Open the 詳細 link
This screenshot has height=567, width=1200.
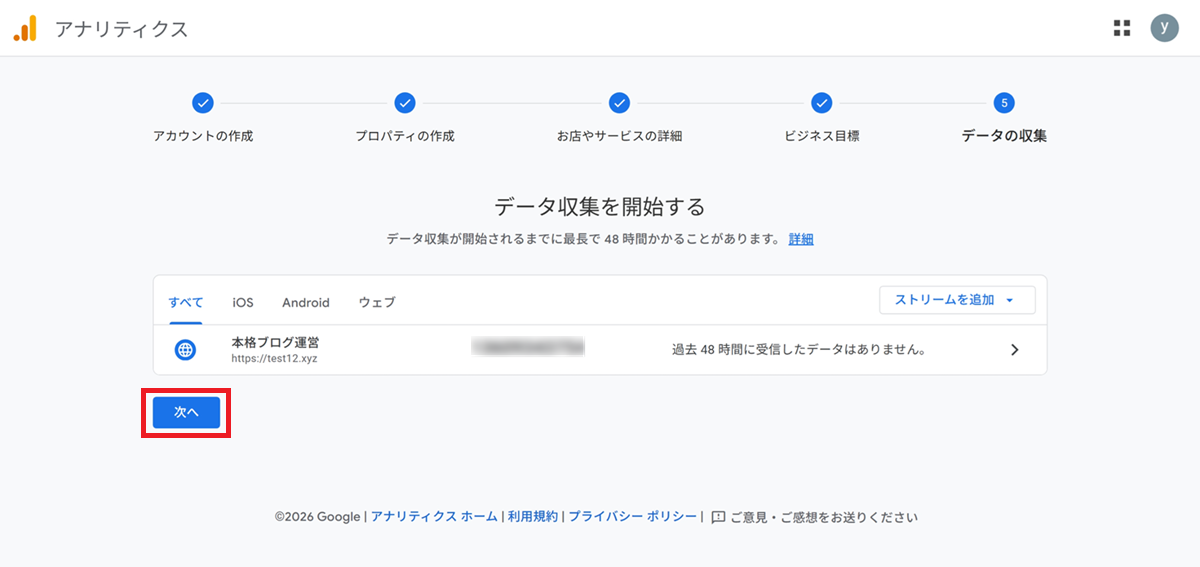(x=800, y=239)
